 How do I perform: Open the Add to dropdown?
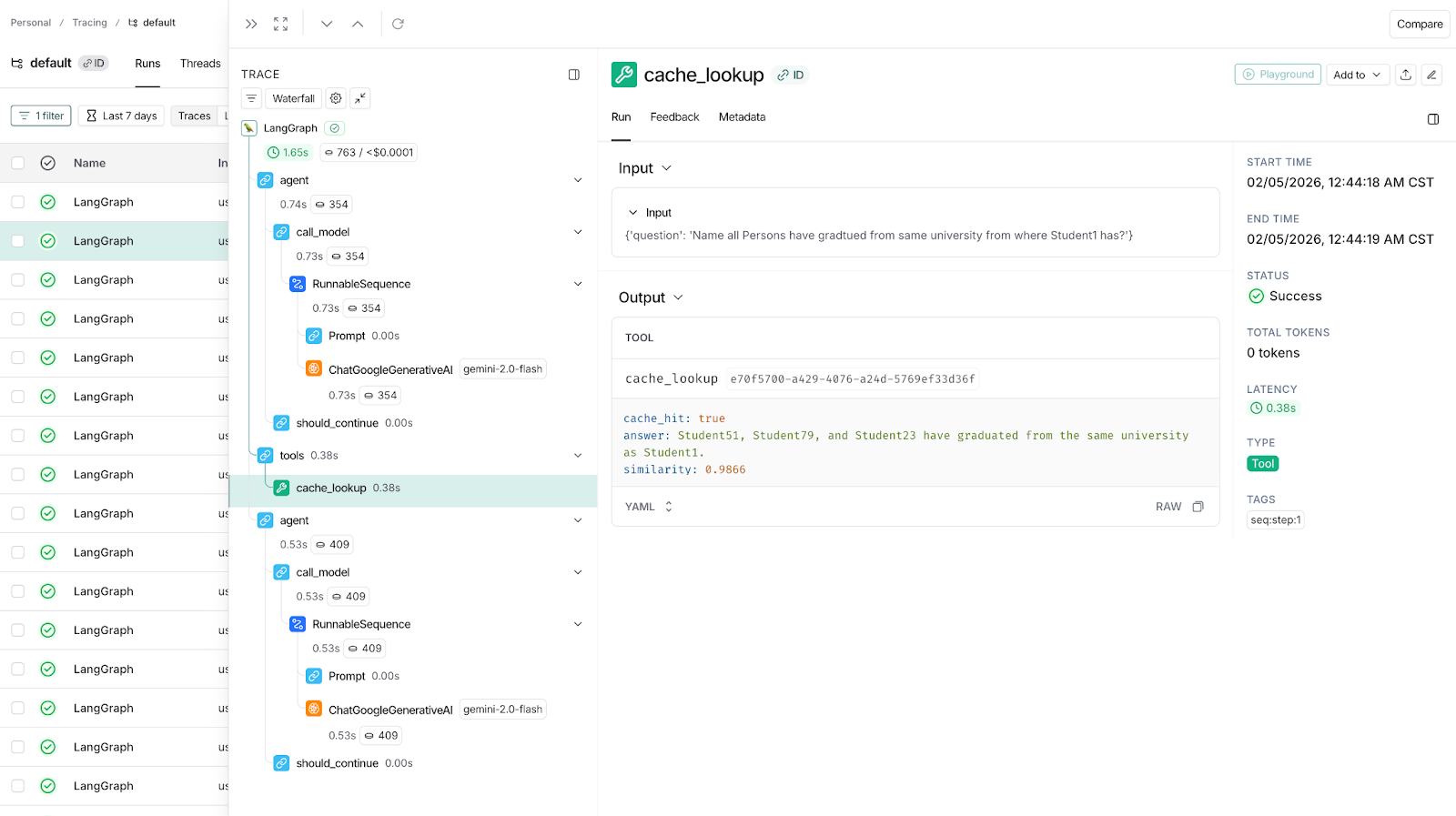tap(1358, 75)
